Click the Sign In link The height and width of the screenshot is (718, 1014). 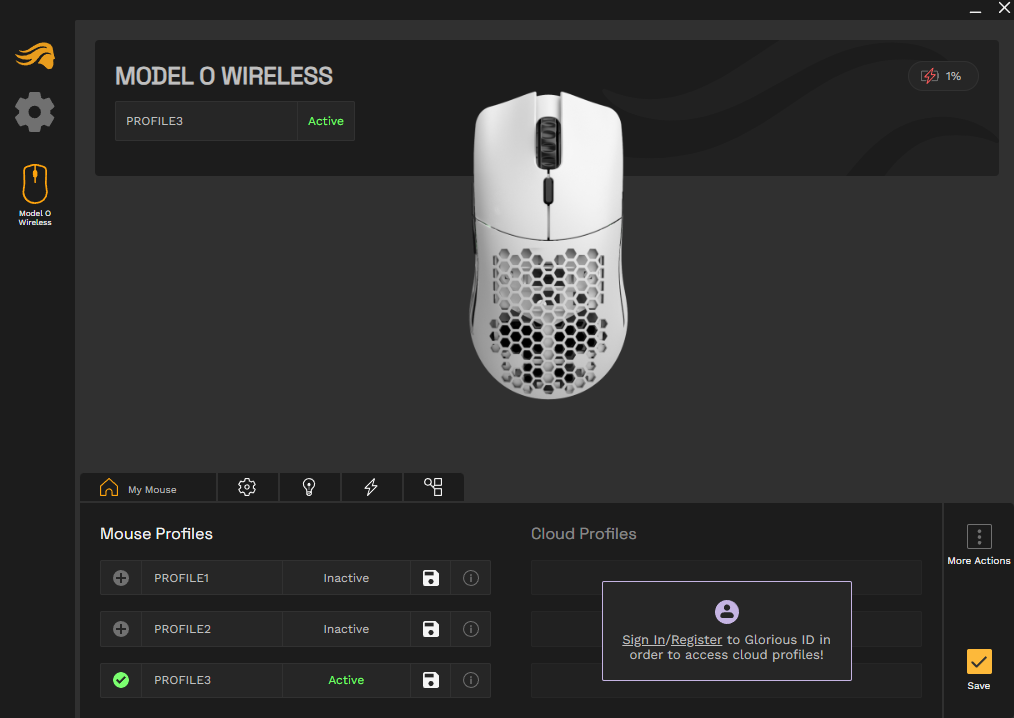tap(643, 640)
